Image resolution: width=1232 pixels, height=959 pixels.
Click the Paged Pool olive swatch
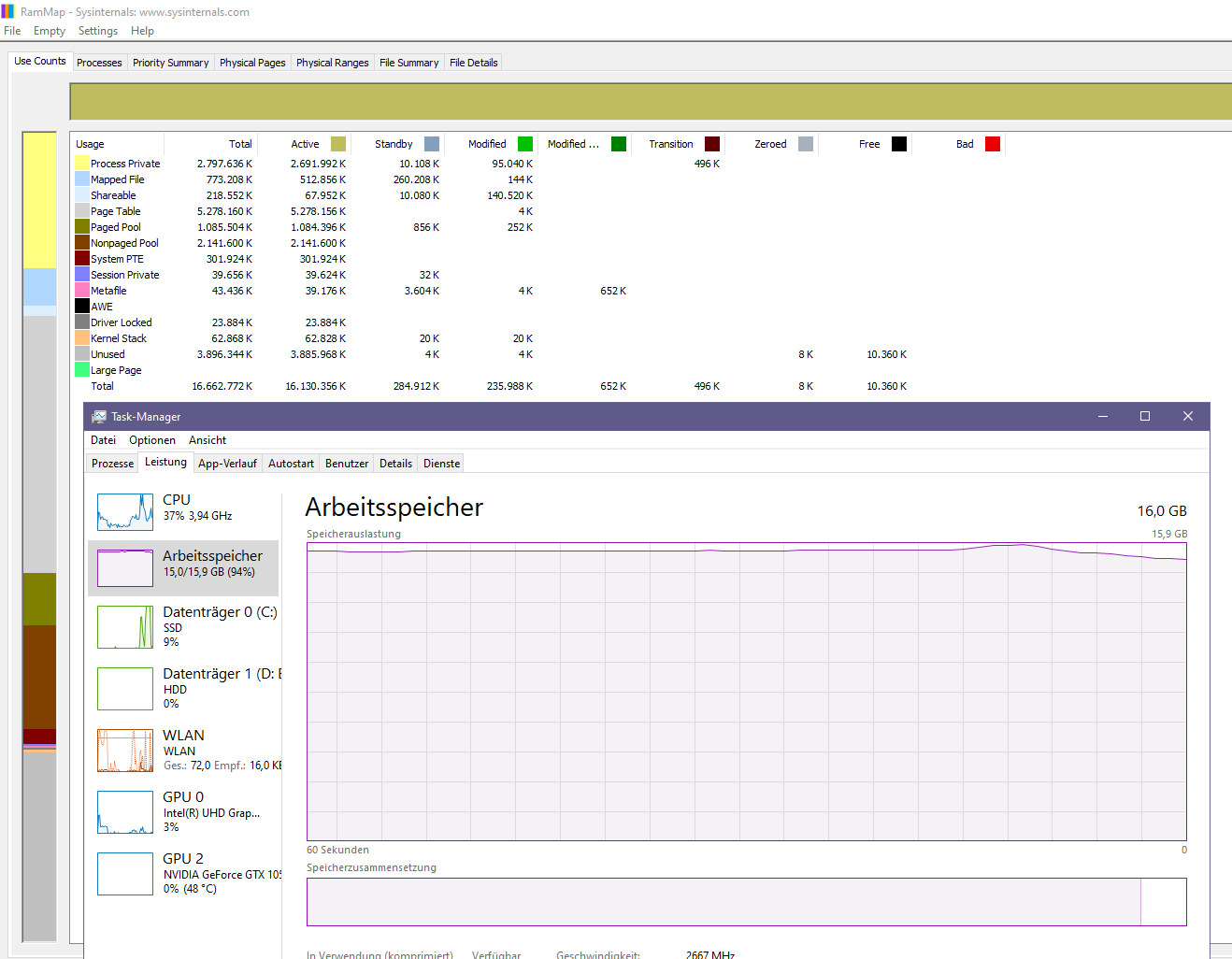[x=82, y=227]
